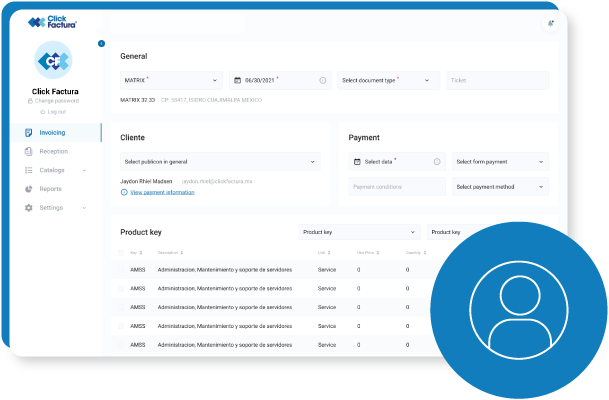
Task: Click the Reports pie chart icon
Action: pyautogui.click(x=28, y=189)
